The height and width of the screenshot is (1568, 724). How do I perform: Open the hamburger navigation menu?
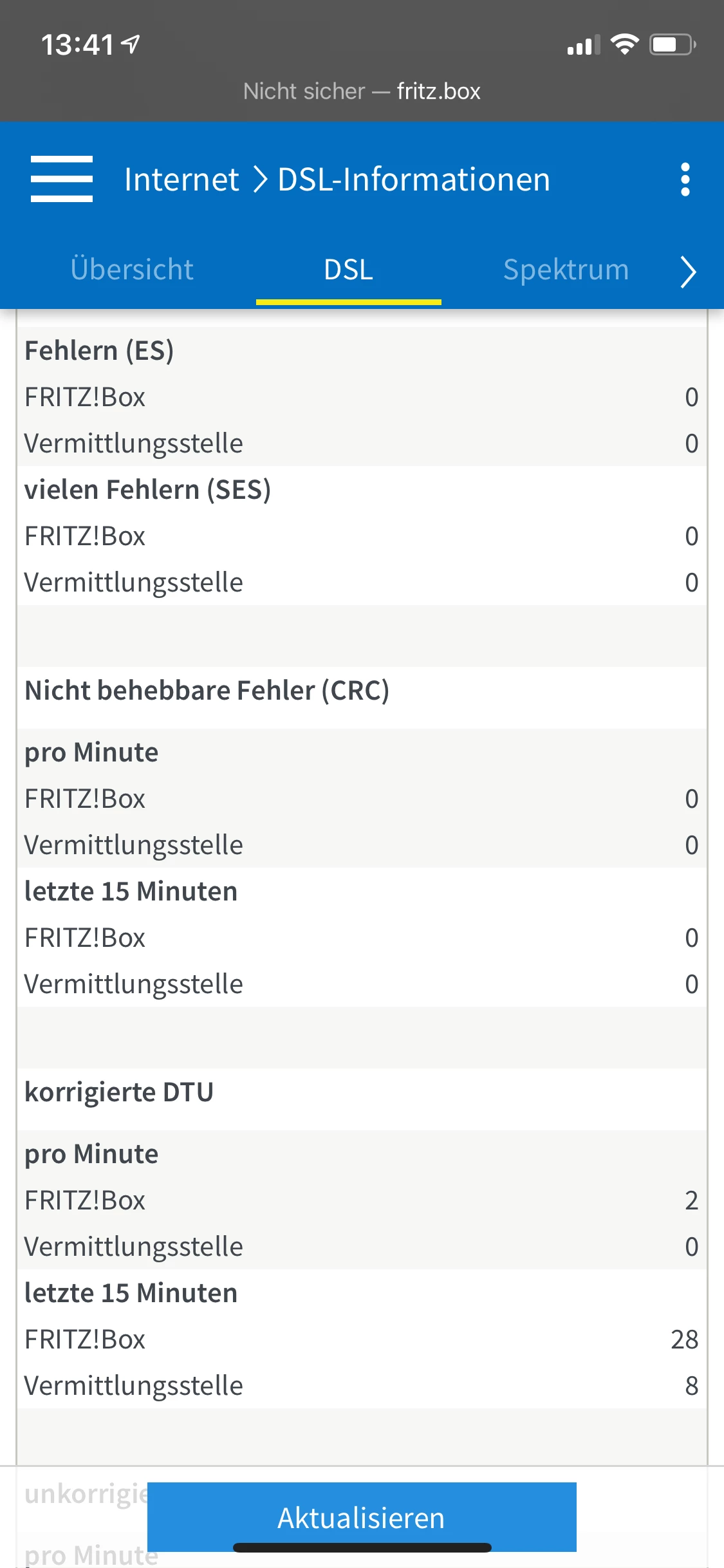coord(62,179)
